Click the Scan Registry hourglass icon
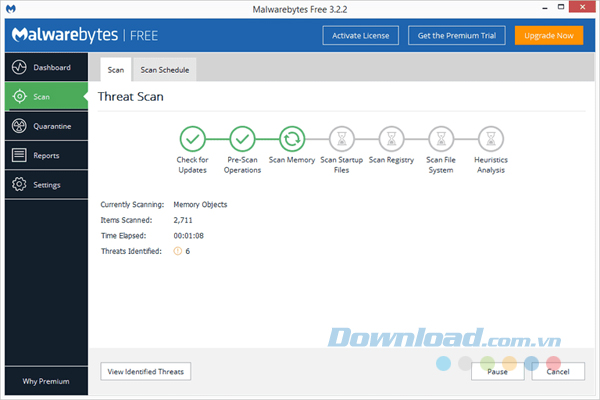Viewport: 600px width, 400px height. (391, 139)
